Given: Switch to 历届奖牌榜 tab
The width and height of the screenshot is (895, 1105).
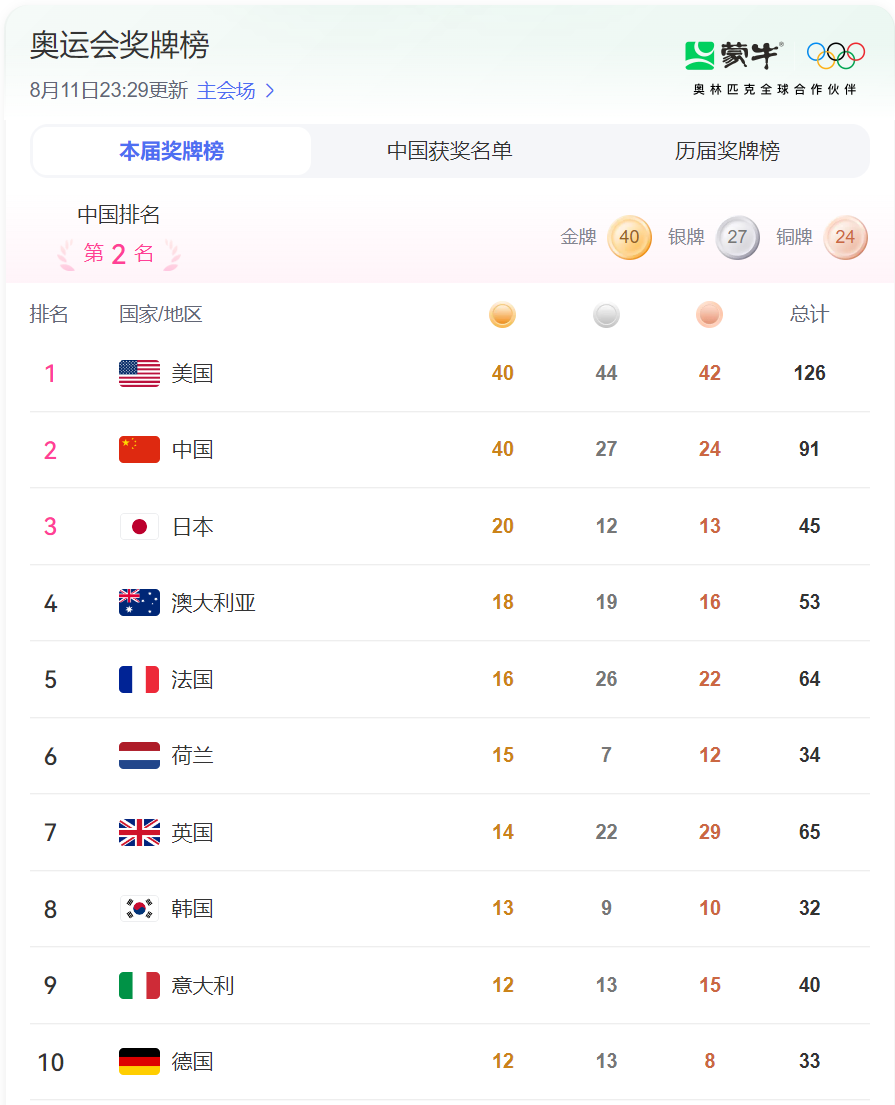Looking at the screenshot, I should (727, 151).
